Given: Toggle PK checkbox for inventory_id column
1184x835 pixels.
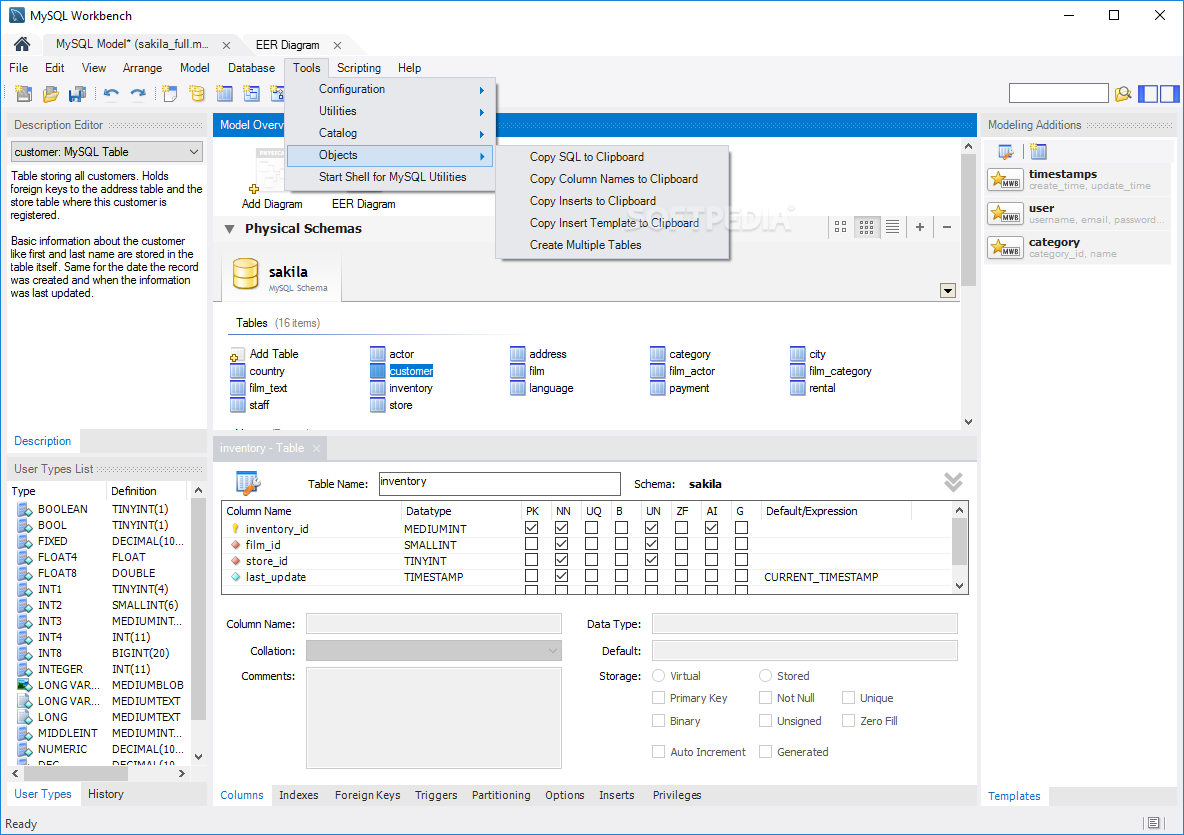Looking at the screenshot, I should 532,528.
